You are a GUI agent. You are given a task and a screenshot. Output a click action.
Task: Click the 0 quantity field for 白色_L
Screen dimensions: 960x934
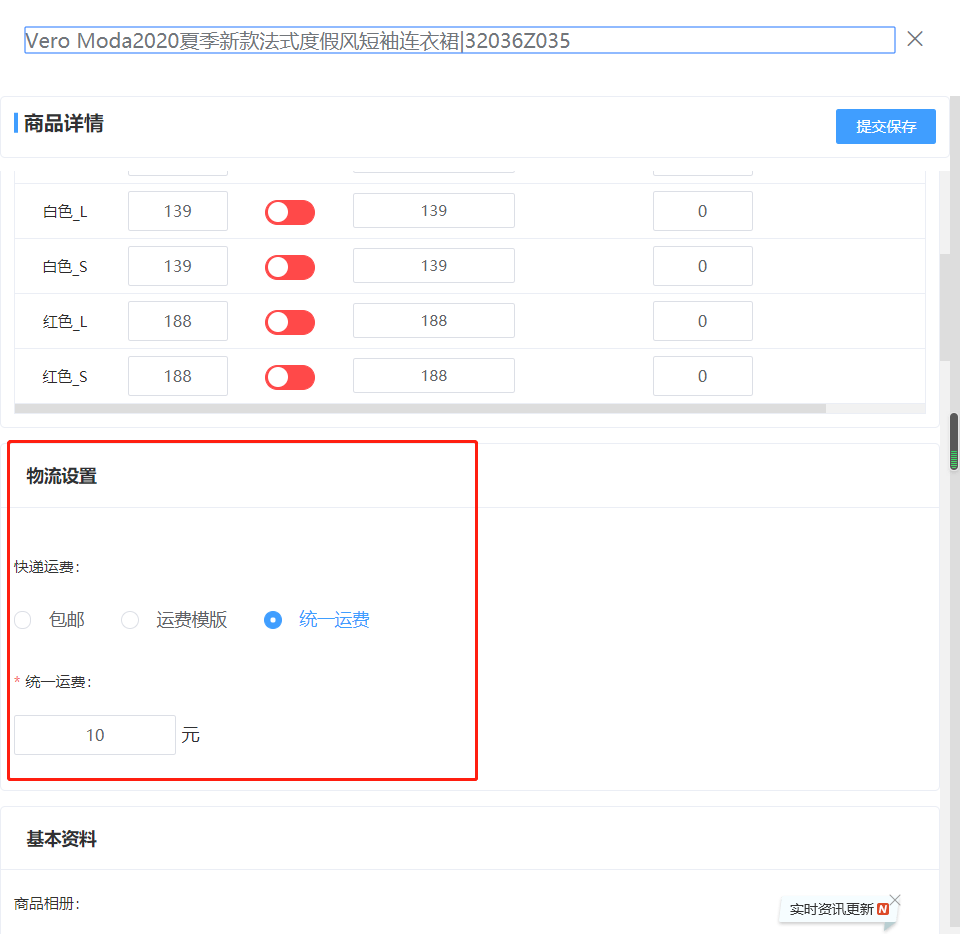coord(702,211)
